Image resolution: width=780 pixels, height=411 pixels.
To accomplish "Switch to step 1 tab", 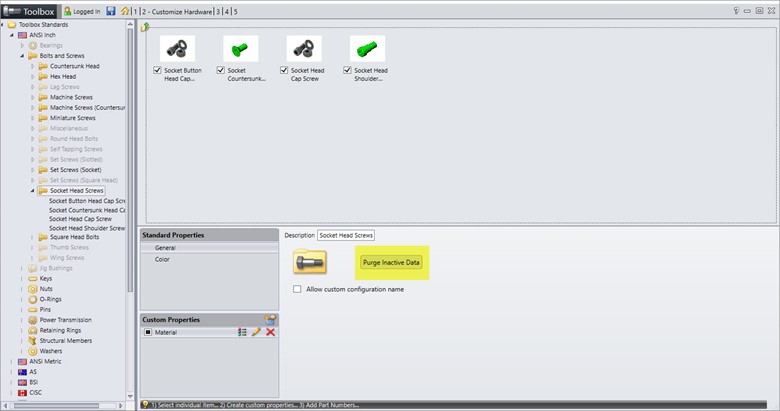I will [137, 11].
